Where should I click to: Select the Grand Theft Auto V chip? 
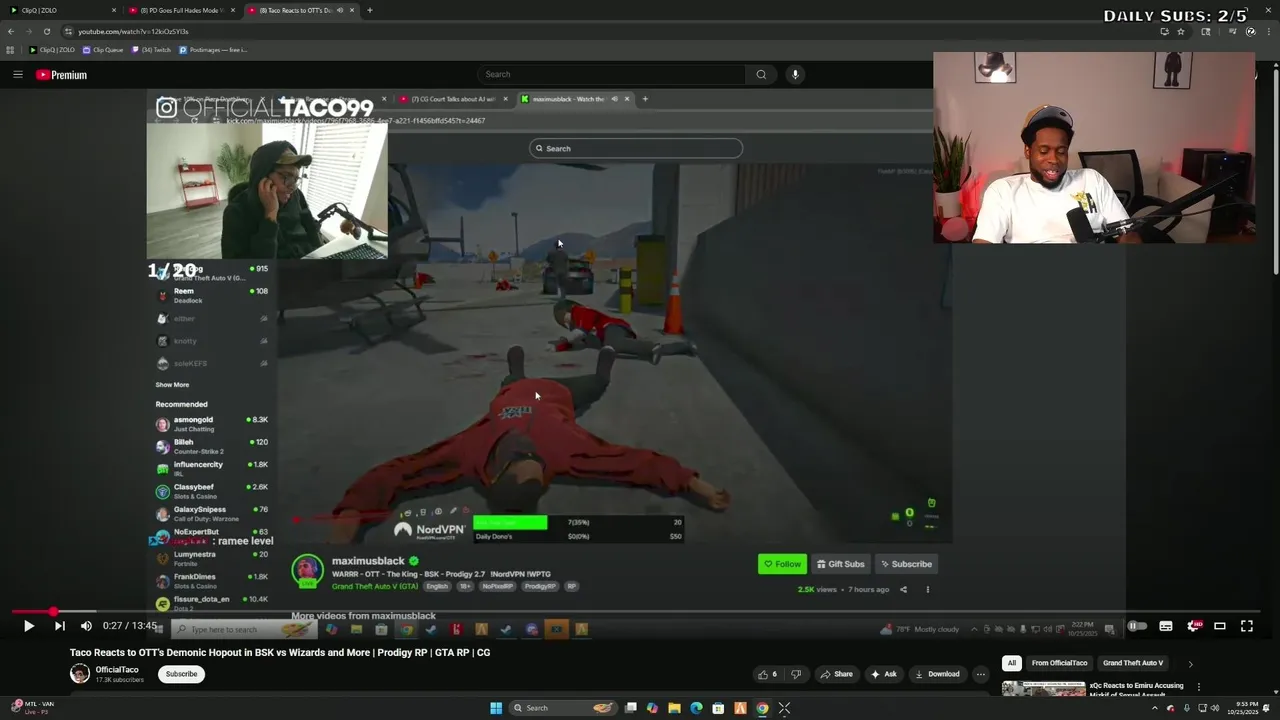pos(1132,663)
